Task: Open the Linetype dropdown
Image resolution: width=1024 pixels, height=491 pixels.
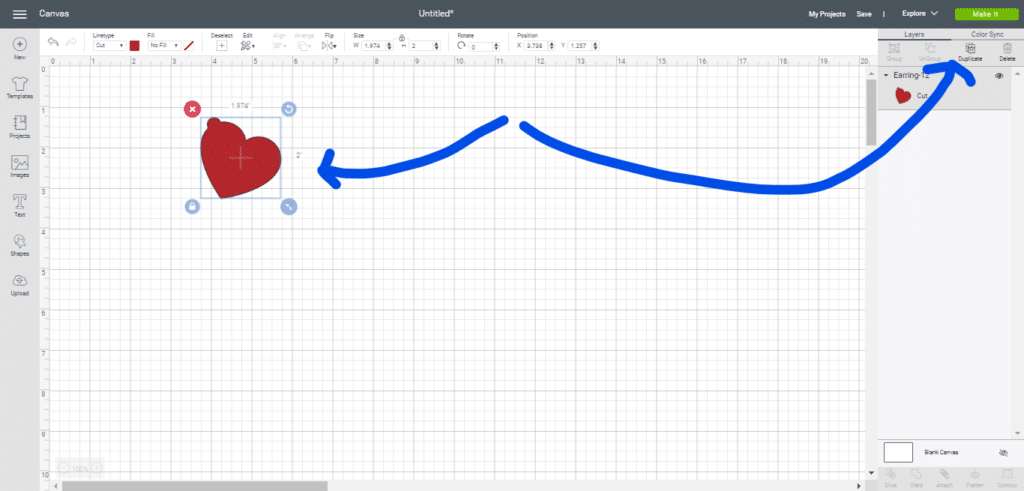Action: (x=109, y=46)
